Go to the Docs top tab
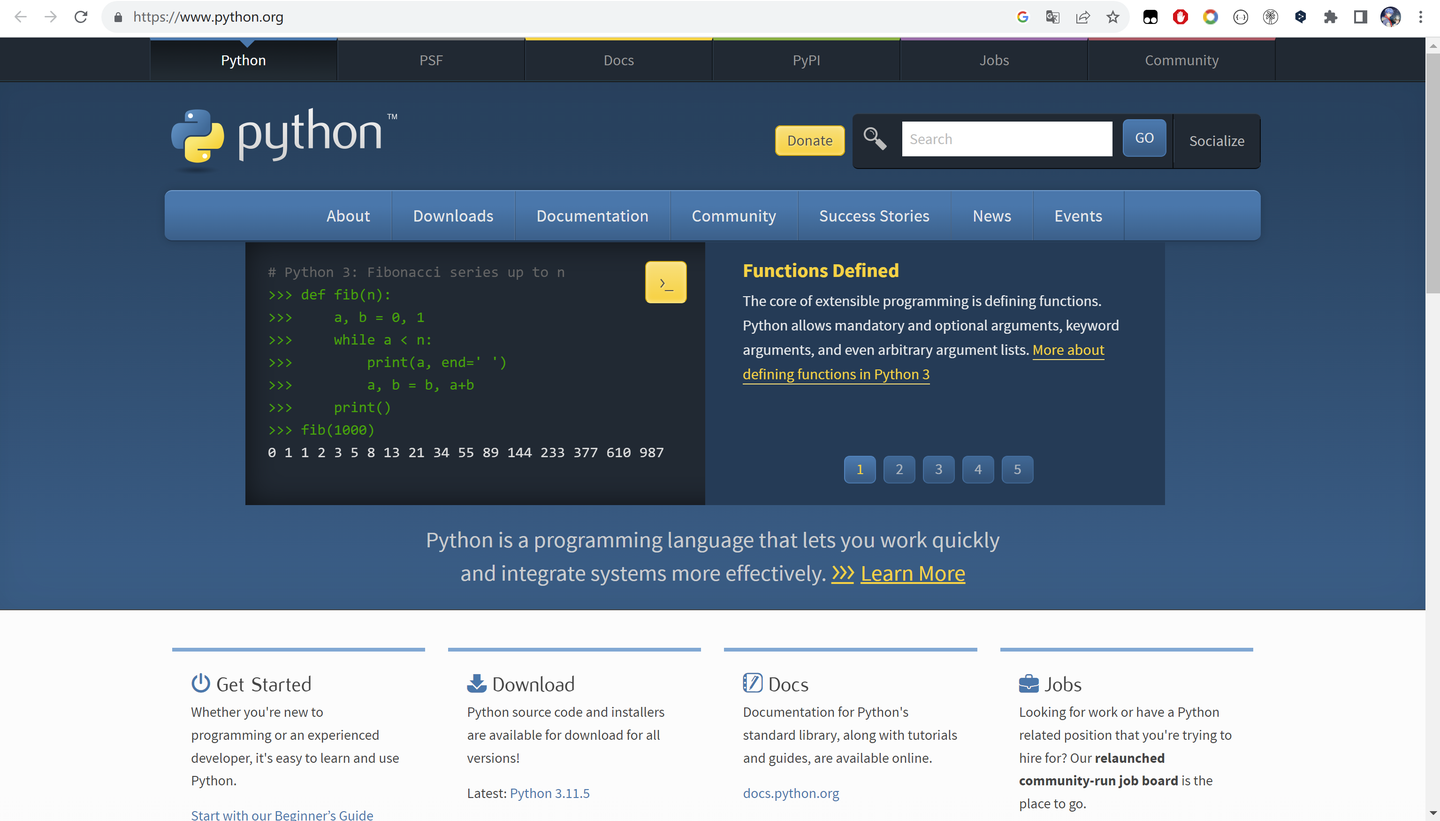Screen dimensions: 1440x821 click(618, 59)
